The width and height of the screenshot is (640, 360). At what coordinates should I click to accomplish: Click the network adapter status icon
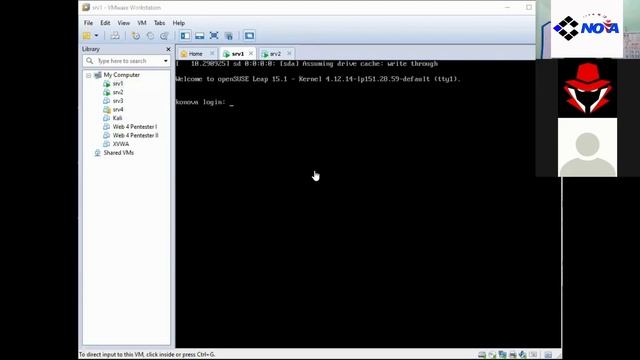pyautogui.click(x=502, y=355)
